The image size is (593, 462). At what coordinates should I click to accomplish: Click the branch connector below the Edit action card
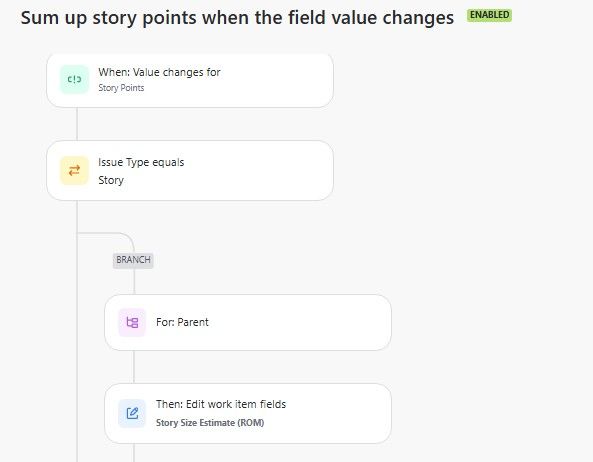tap(134, 453)
